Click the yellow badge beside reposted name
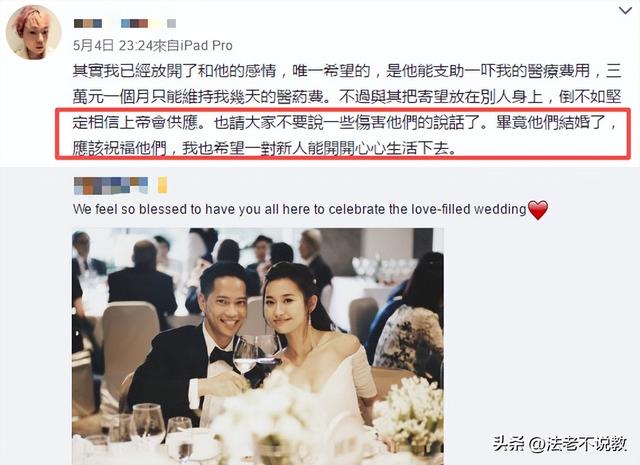Viewport: 640px width, 465px height. pyautogui.click(x=162, y=185)
